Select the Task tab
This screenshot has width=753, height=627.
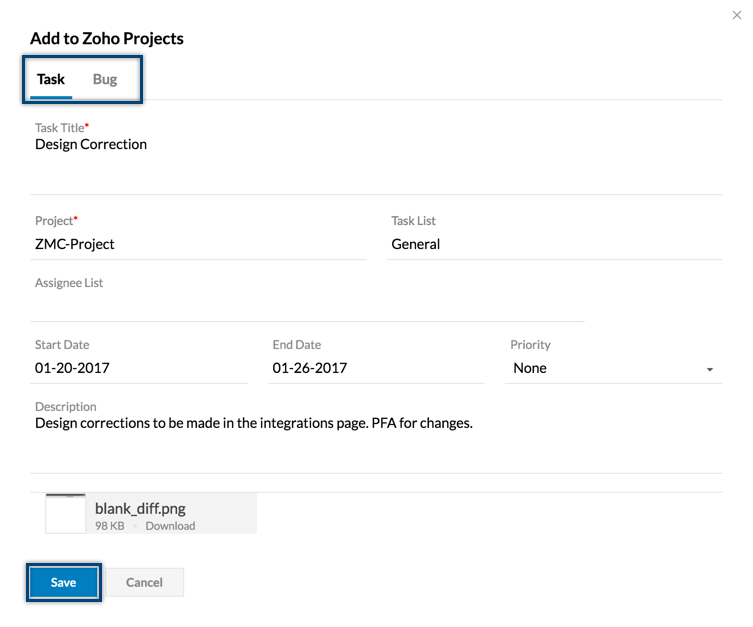pos(51,79)
